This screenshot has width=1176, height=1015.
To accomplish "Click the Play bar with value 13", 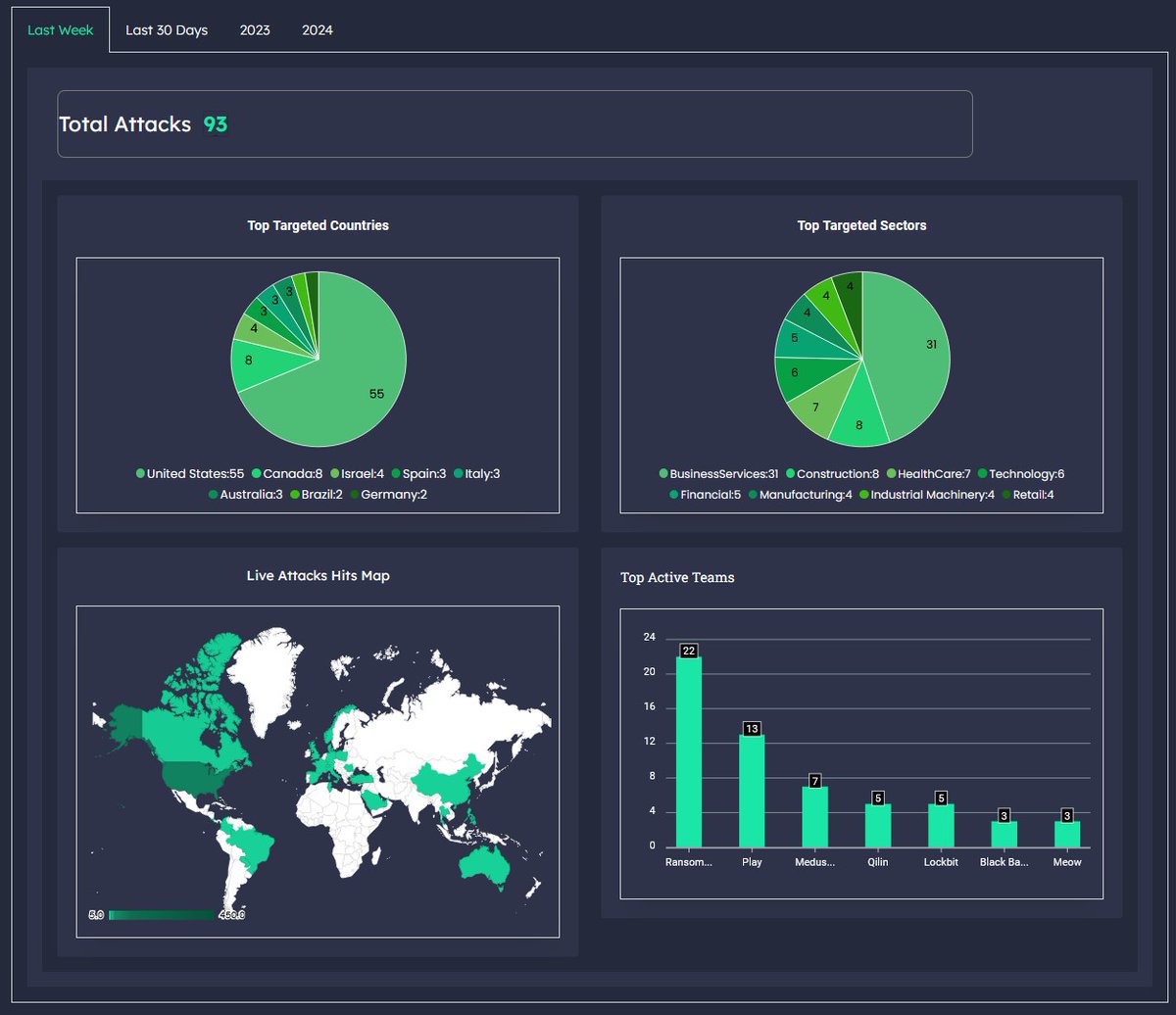I will 752,791.
